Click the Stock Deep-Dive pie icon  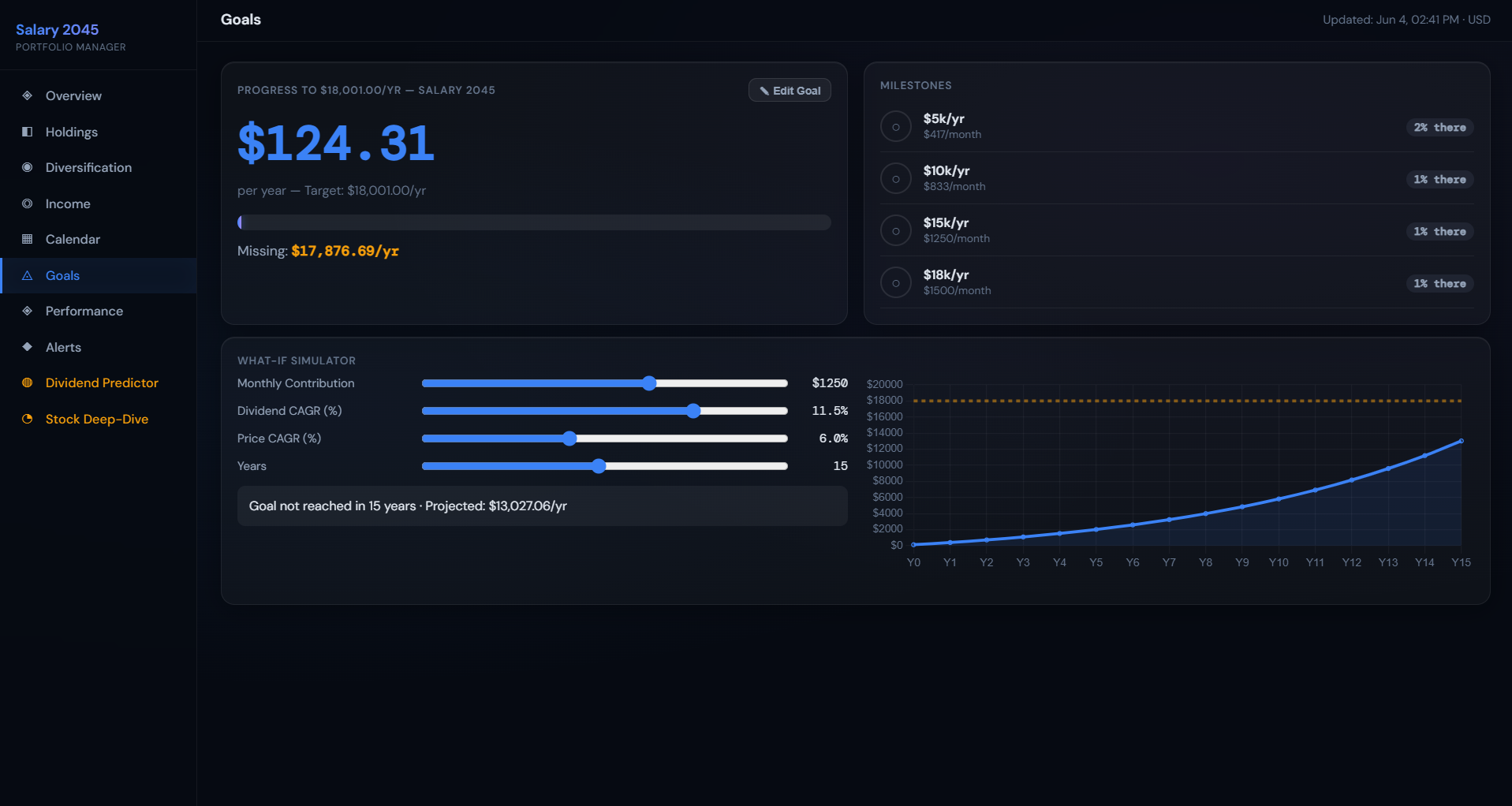tap(28, 419)
